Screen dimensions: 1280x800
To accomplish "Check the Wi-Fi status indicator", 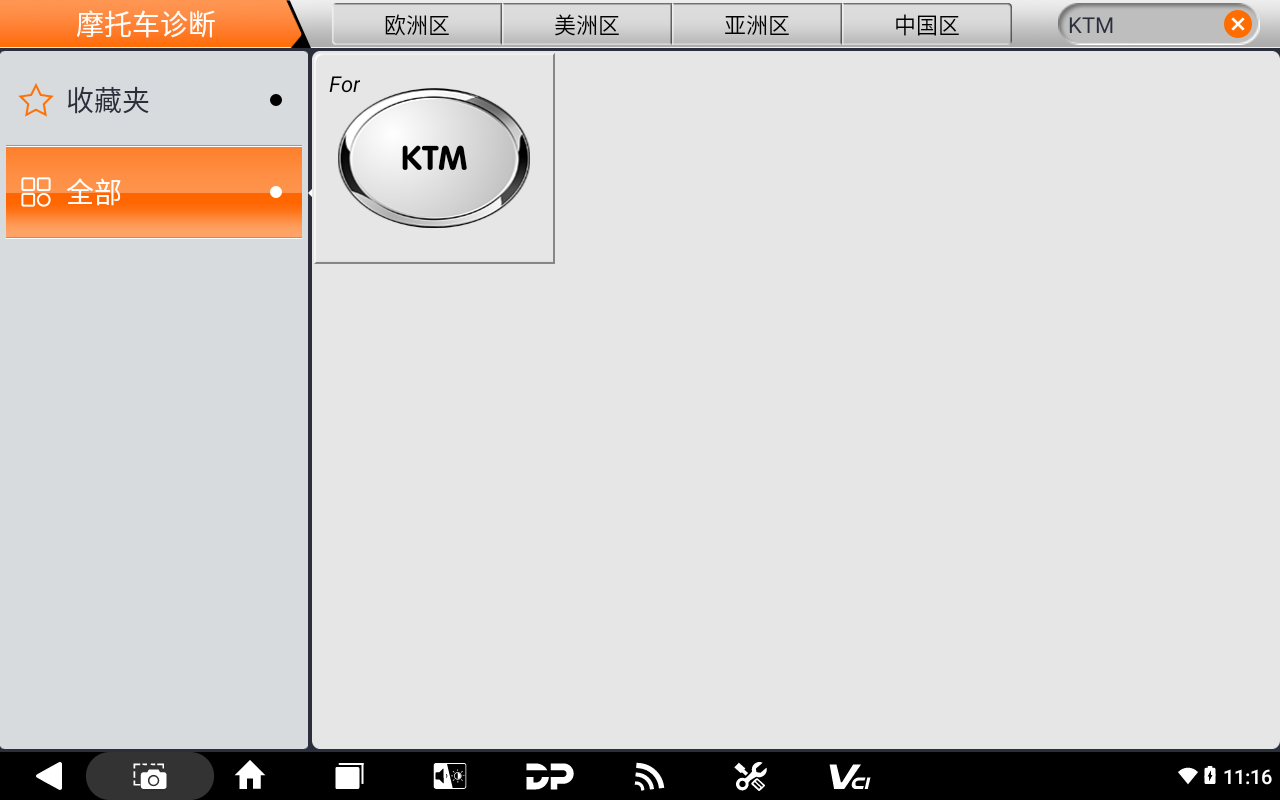I will pyautogui.click(x=1188, y=776).
